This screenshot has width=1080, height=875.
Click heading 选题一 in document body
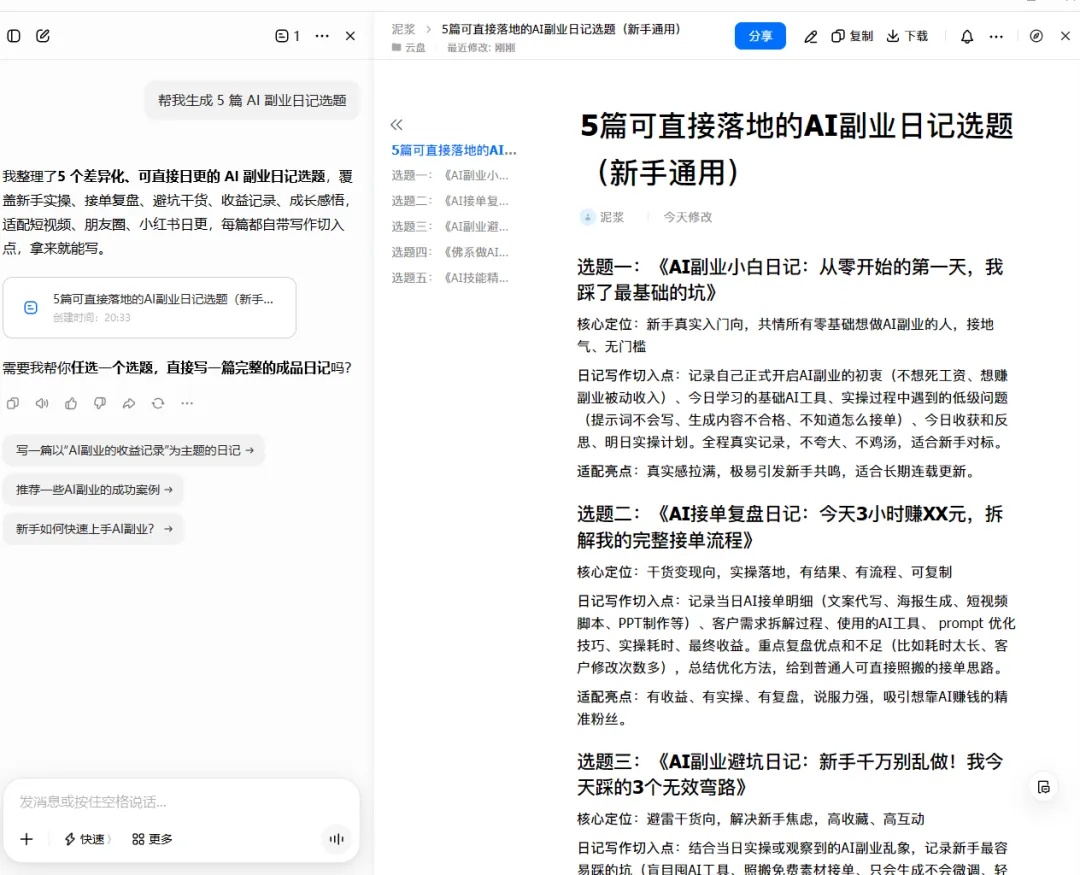(x=790, y=280)
